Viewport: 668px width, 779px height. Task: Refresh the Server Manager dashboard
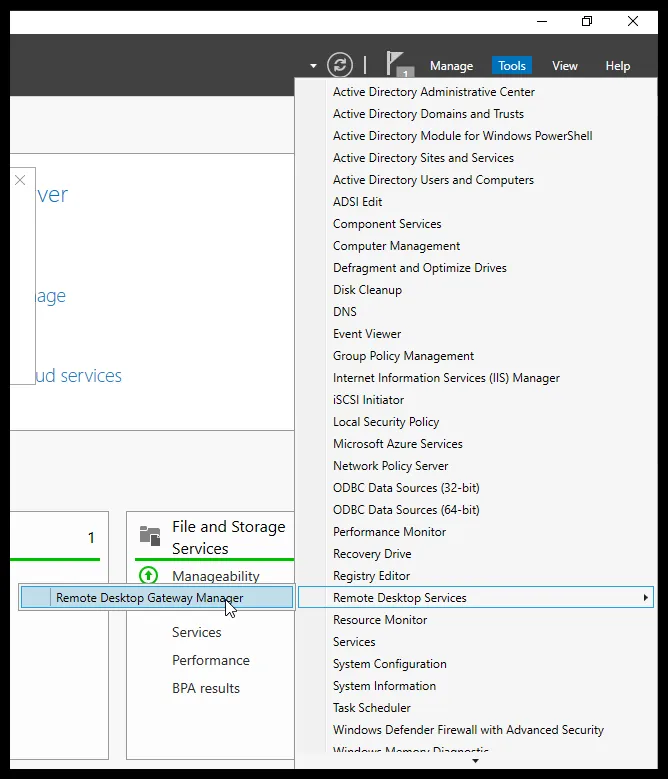pos(340,65)
